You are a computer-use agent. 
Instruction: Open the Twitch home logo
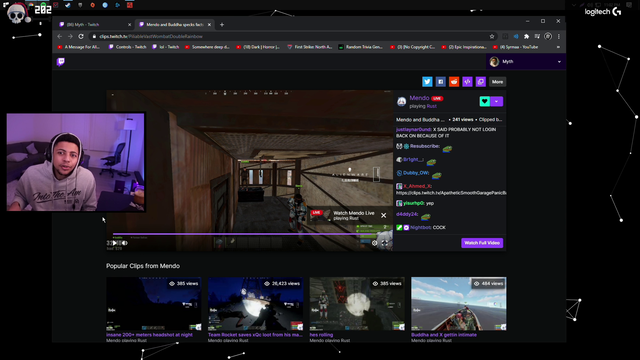click(61, 62)
